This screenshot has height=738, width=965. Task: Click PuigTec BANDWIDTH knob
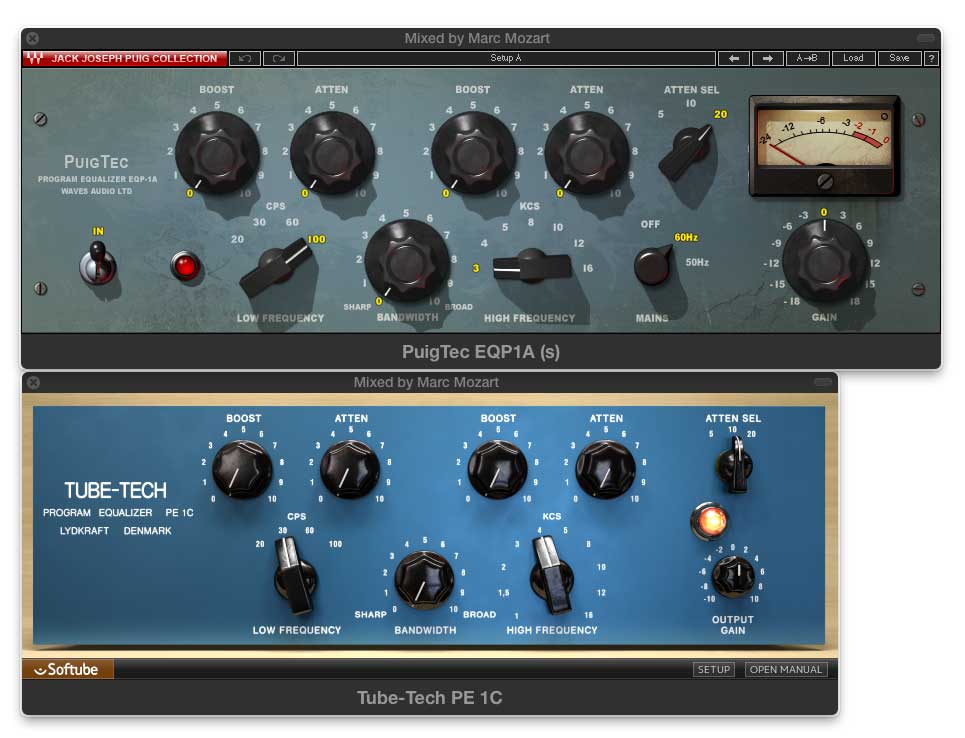(x=406, y=260)
